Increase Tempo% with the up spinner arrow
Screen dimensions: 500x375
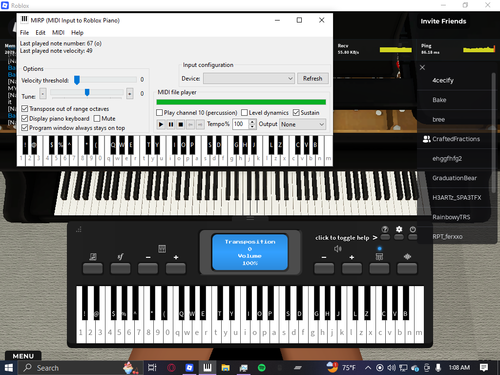(252, 122)
